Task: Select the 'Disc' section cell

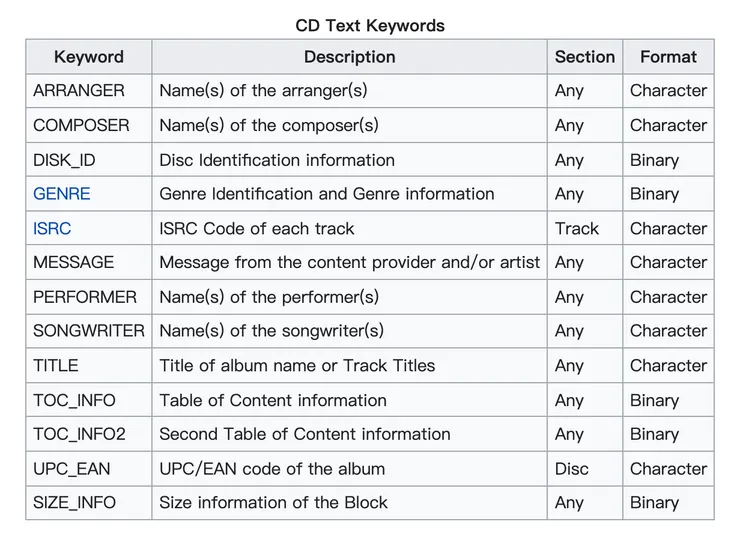Action: click(571, 468)
